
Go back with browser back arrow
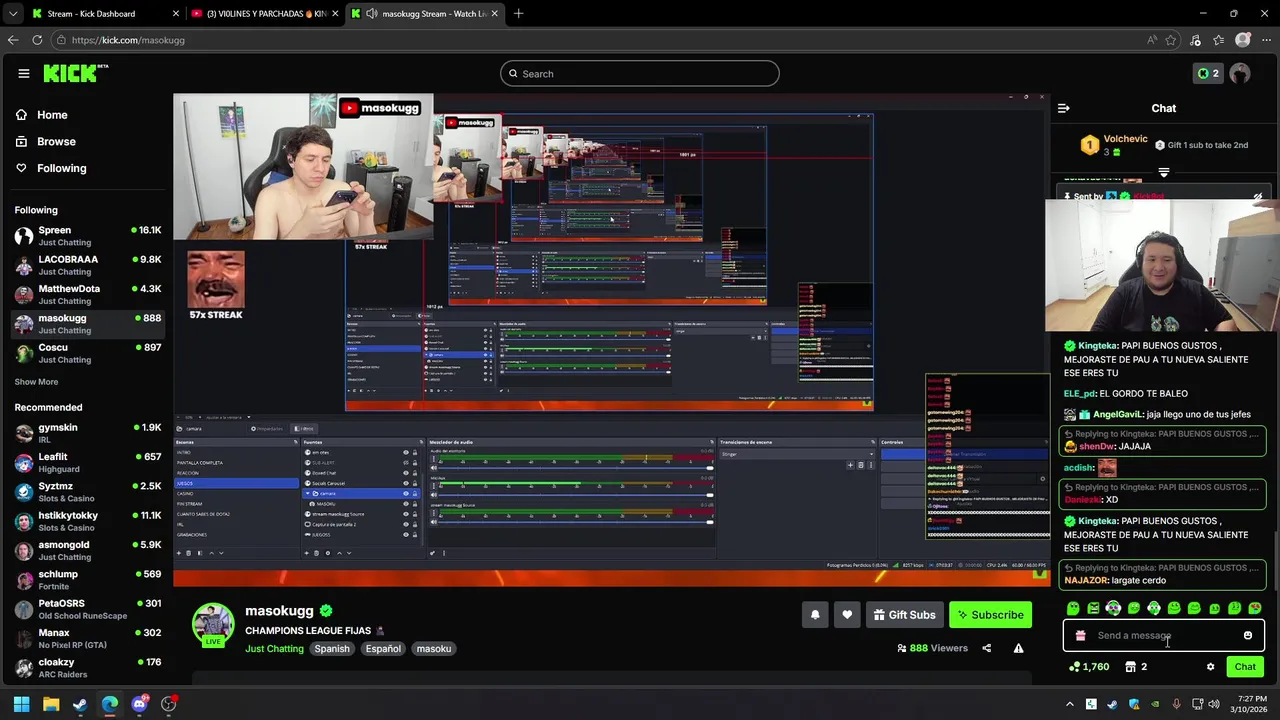[x=13, y=40]
